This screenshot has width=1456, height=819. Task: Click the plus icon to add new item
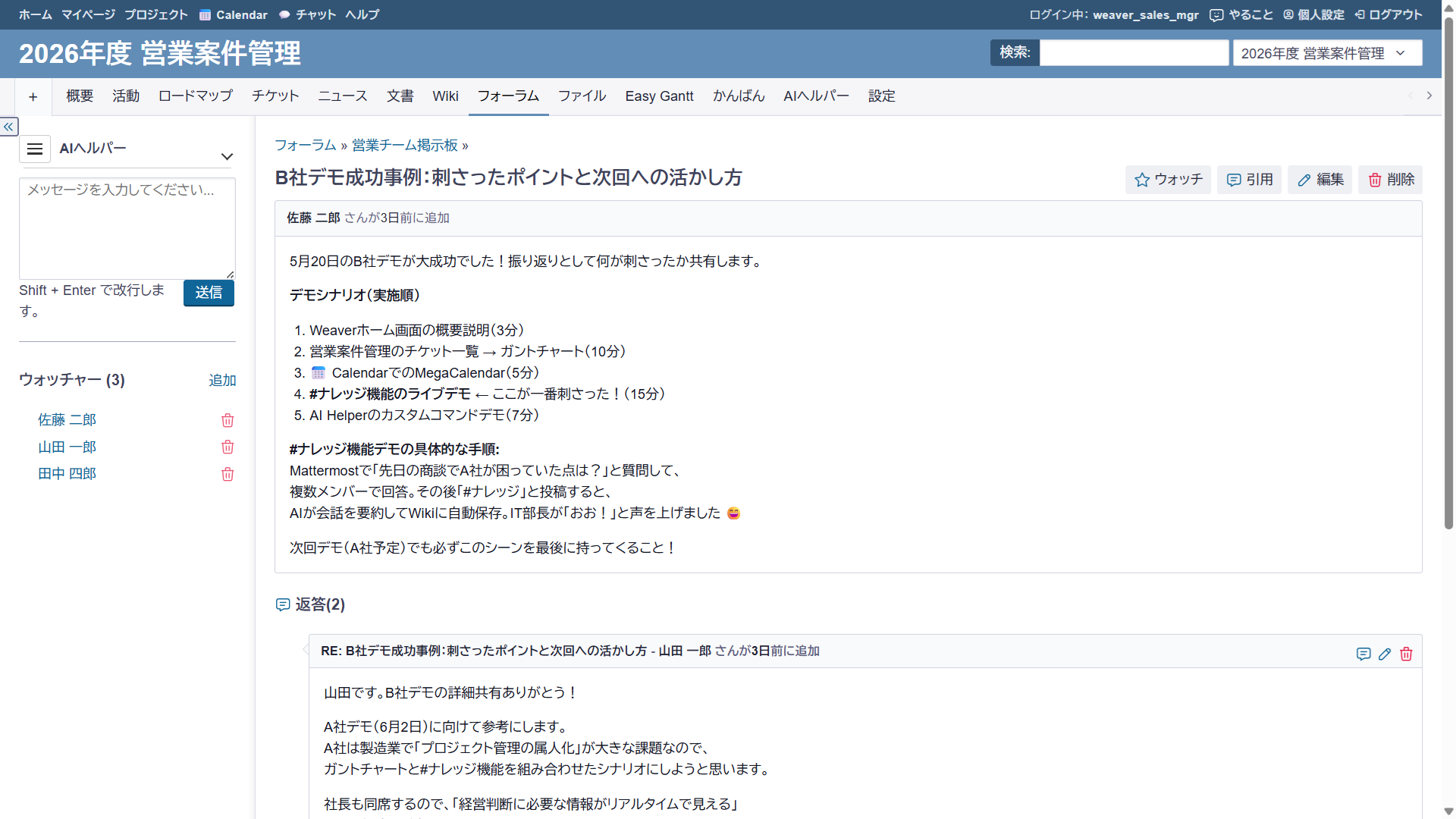33,96
